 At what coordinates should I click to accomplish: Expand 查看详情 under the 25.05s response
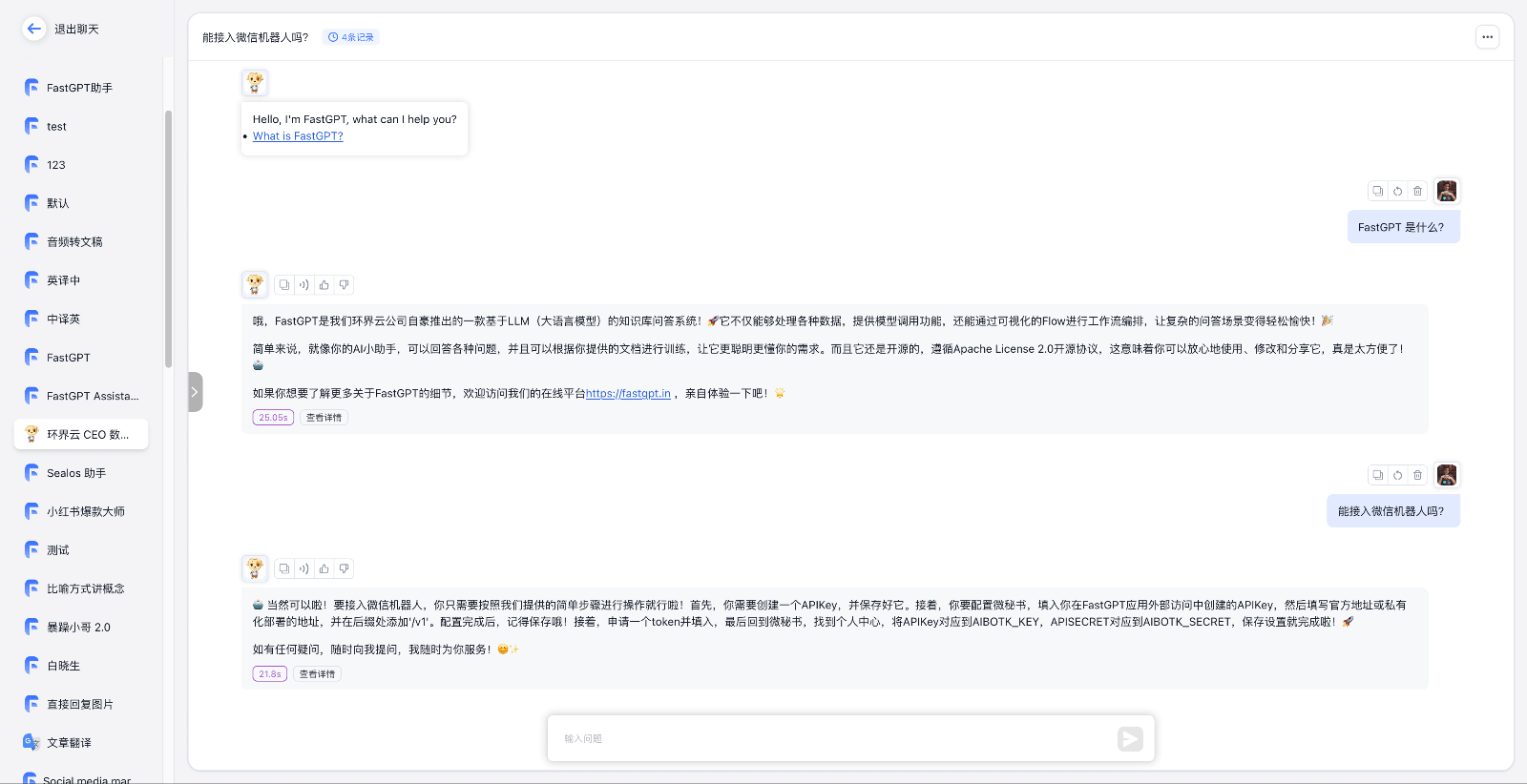tap(324, 418)
